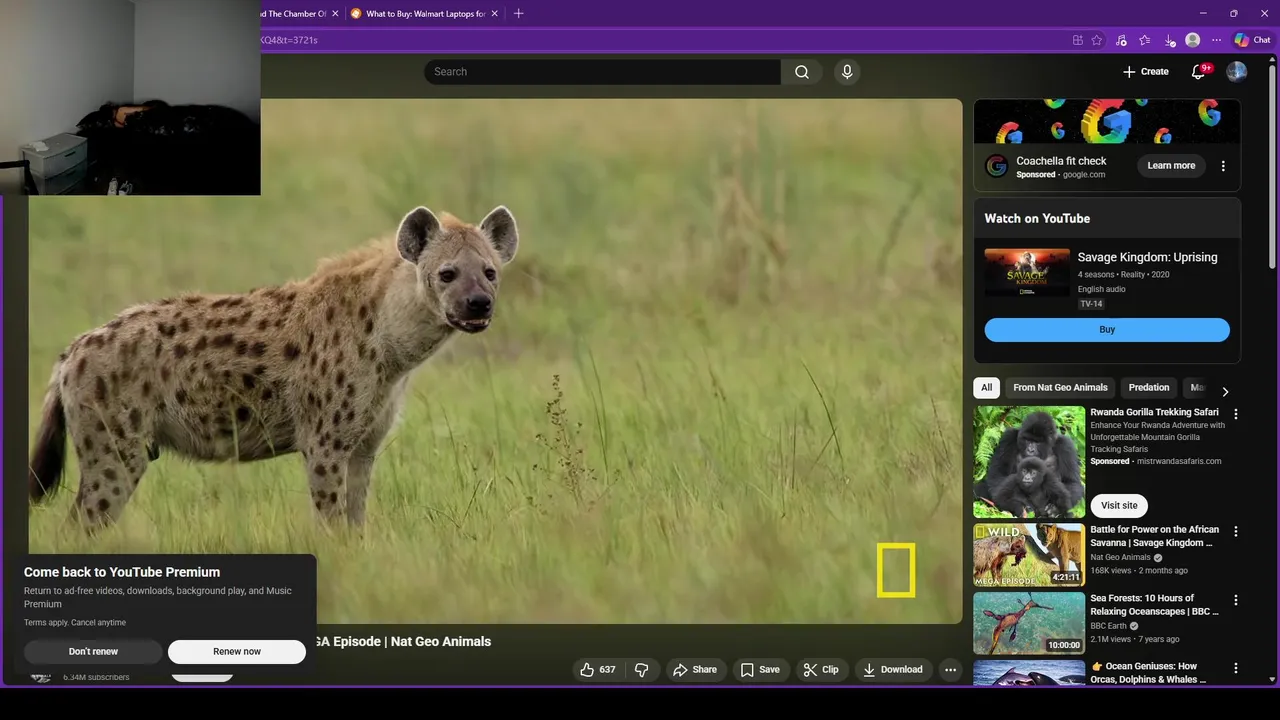
Task: Close the Walmart Laptops tab
Action: tap(496, 14)
